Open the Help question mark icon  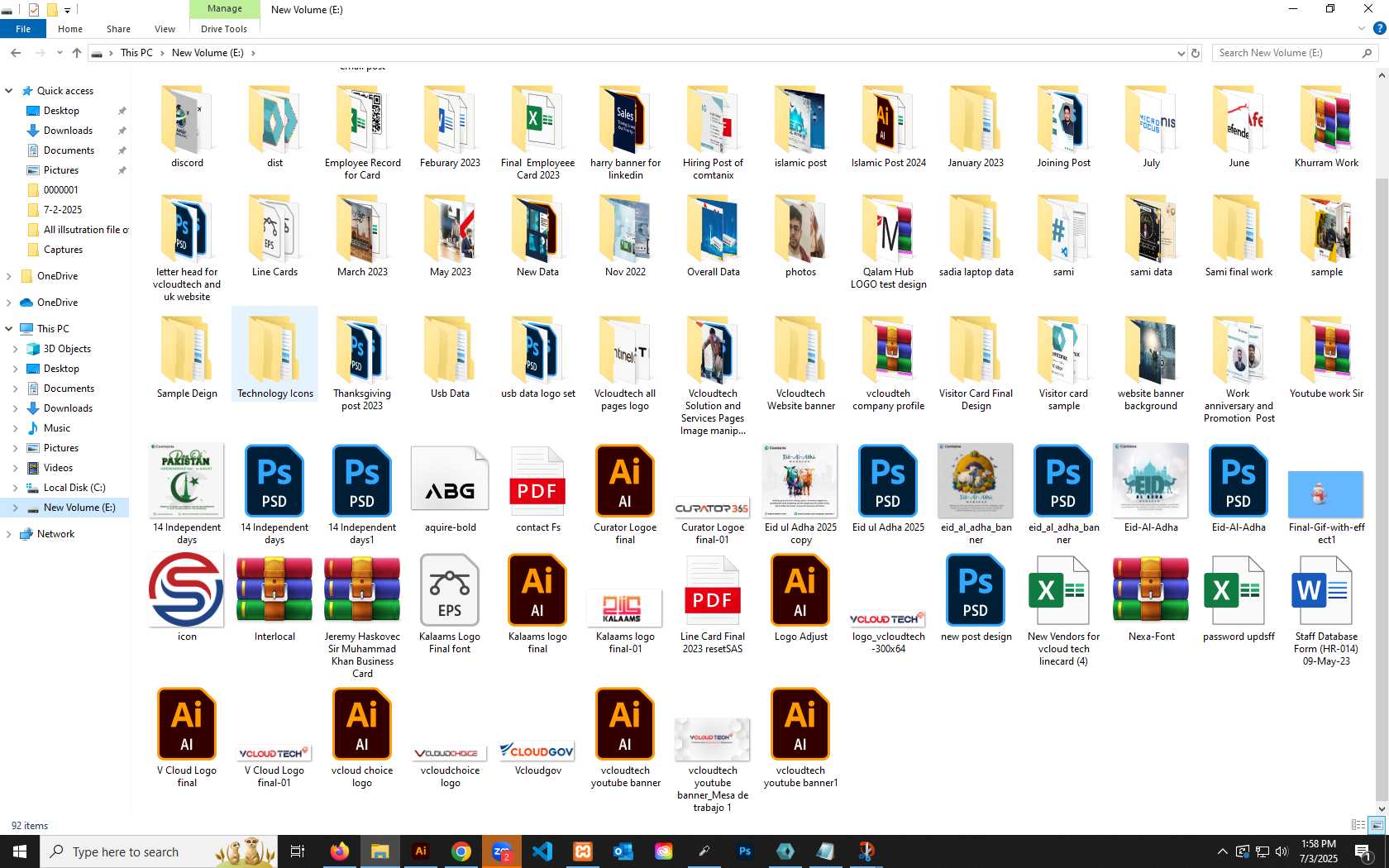click(1379, 28)
